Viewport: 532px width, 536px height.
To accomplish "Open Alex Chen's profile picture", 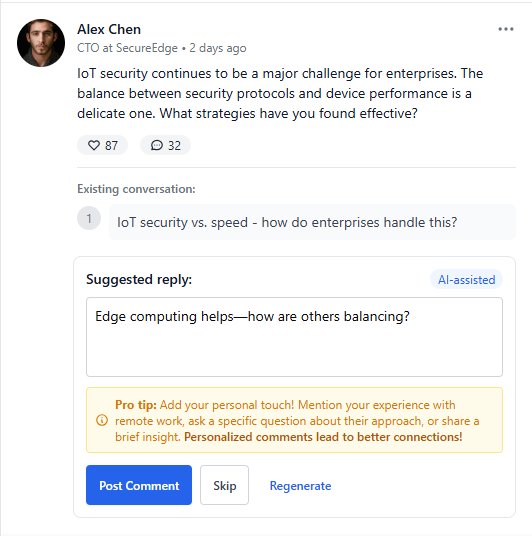I will pyautogui.click(x=41, y=43).
